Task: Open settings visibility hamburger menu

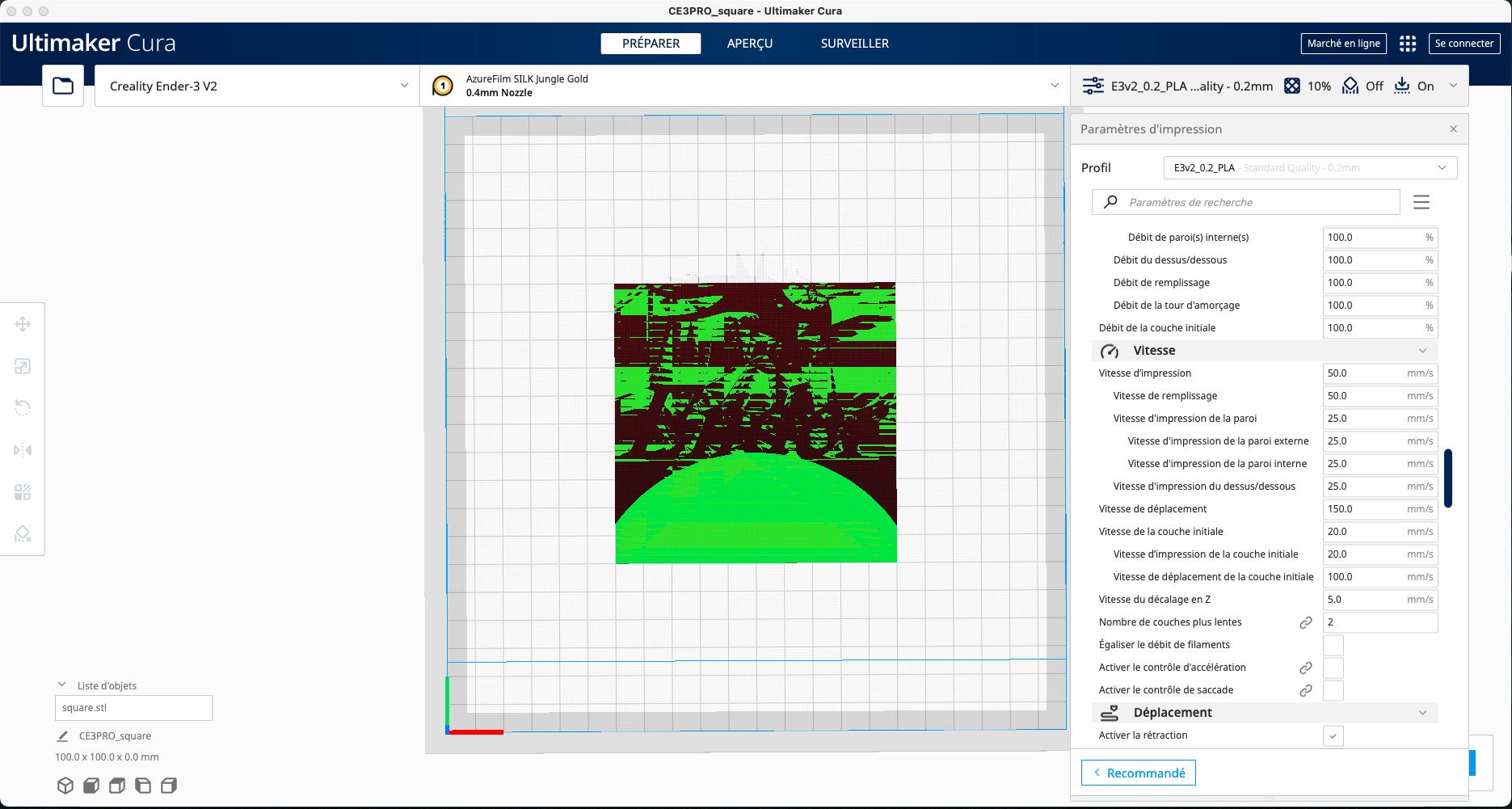Action: pos(1421,202)
